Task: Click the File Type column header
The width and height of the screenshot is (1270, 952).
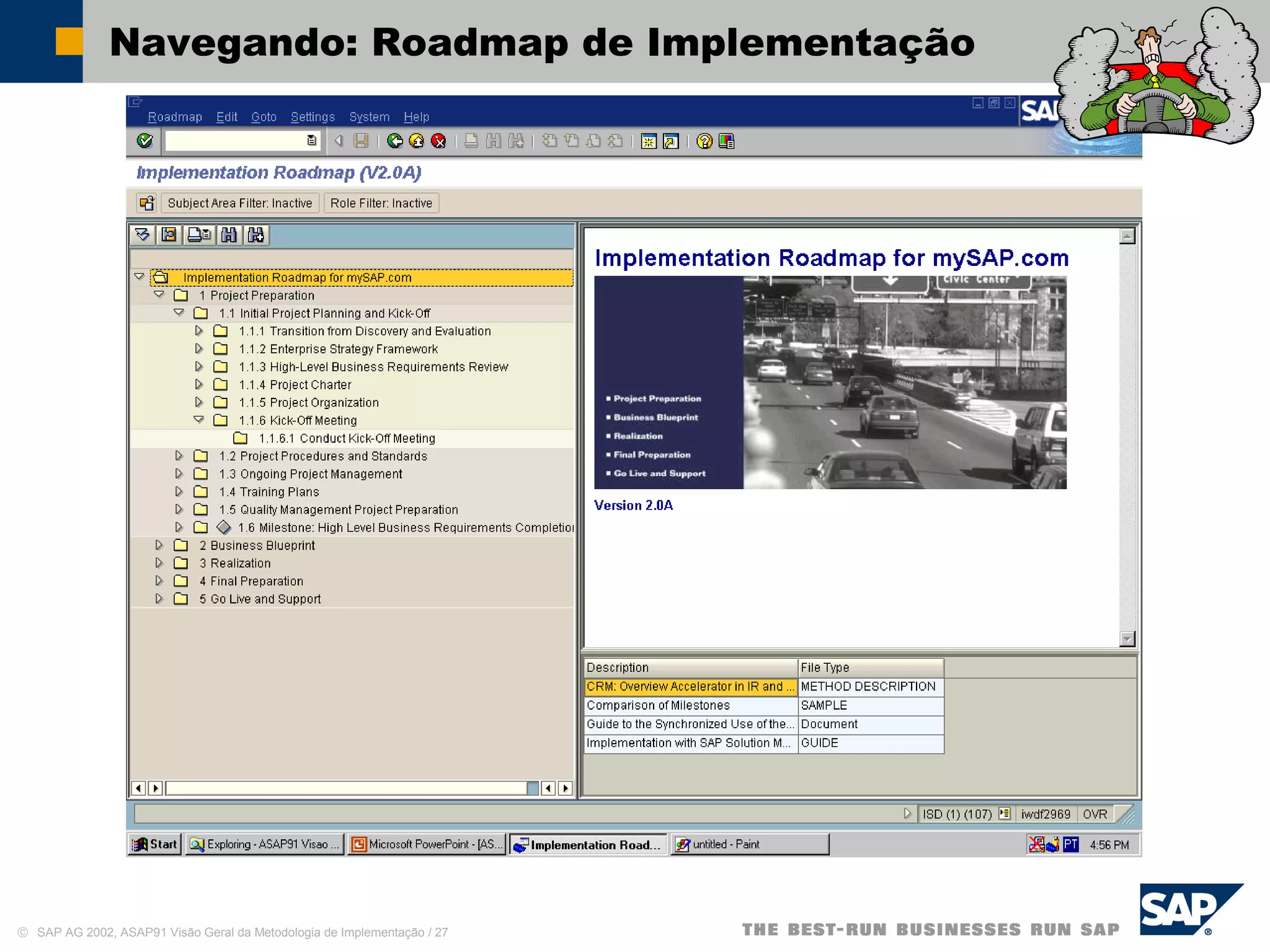Action: click(x=871, y=668)
